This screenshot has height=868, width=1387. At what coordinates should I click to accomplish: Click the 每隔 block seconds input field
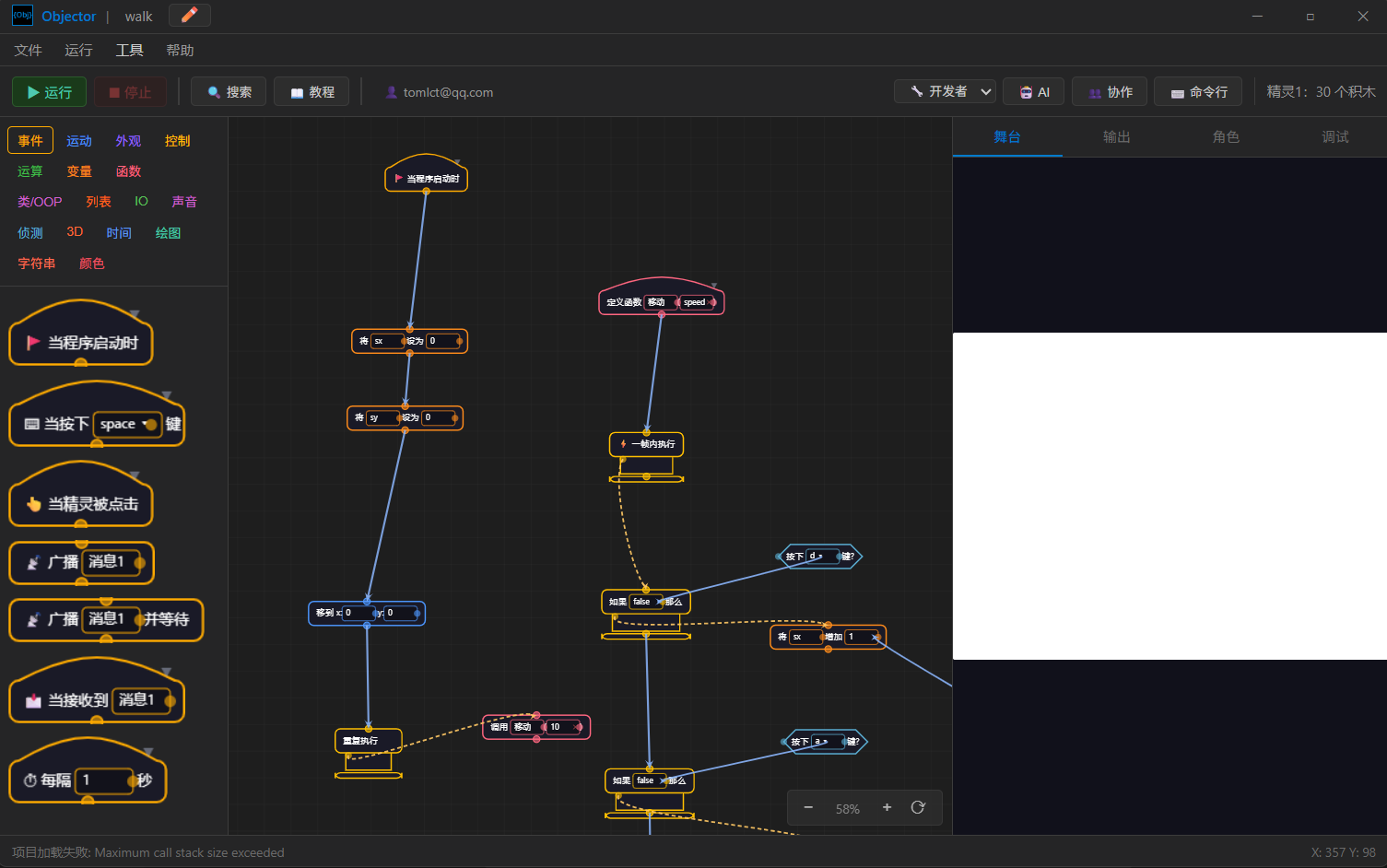[106, 780]
